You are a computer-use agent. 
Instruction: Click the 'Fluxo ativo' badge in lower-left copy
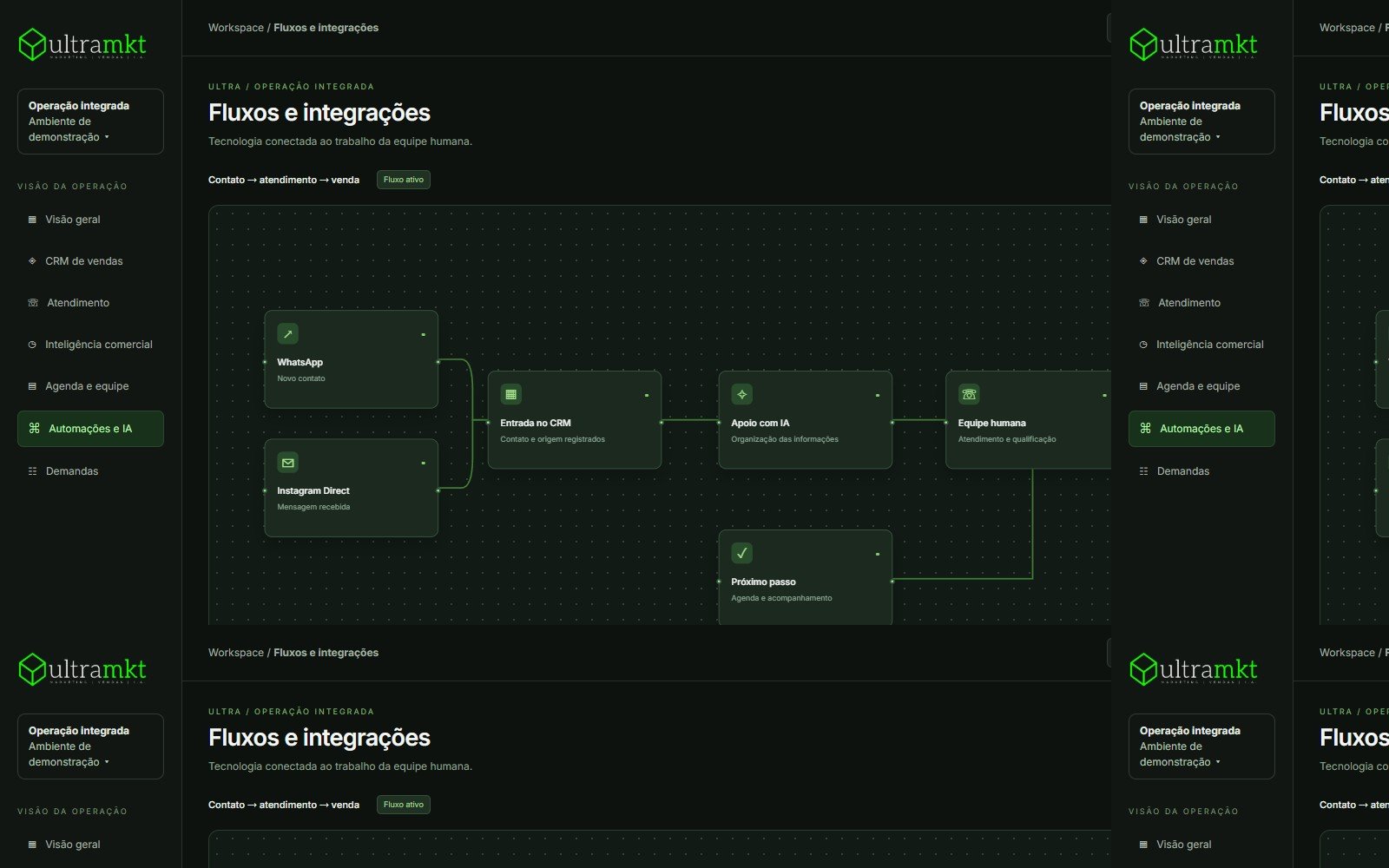pyautogui.click(x=404, y=805)
